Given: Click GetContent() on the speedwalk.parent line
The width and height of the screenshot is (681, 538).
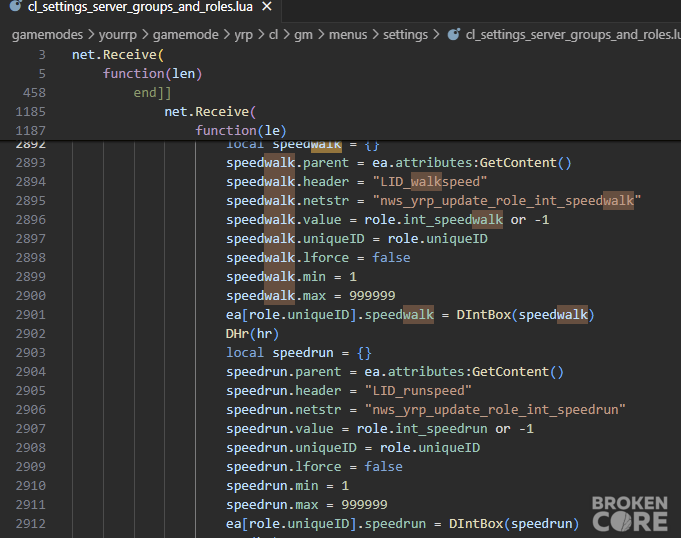Looking at the screenshot, I should [526, 163].
